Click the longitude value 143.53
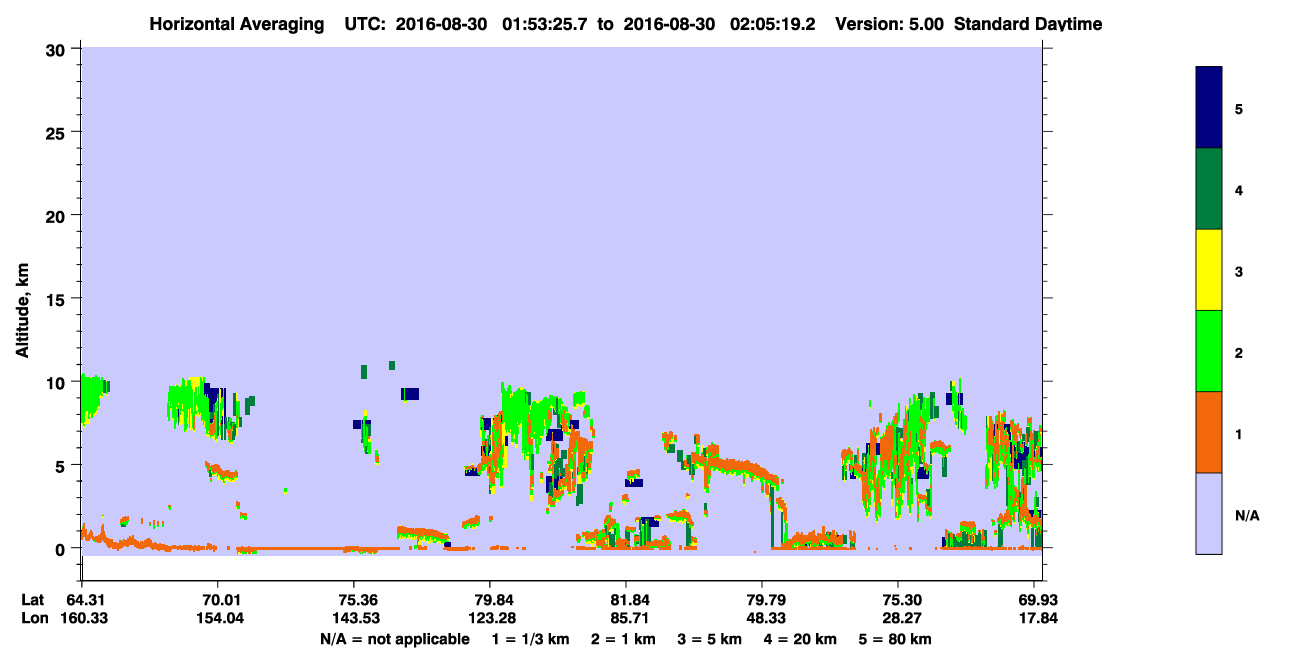 click(354, 618)
